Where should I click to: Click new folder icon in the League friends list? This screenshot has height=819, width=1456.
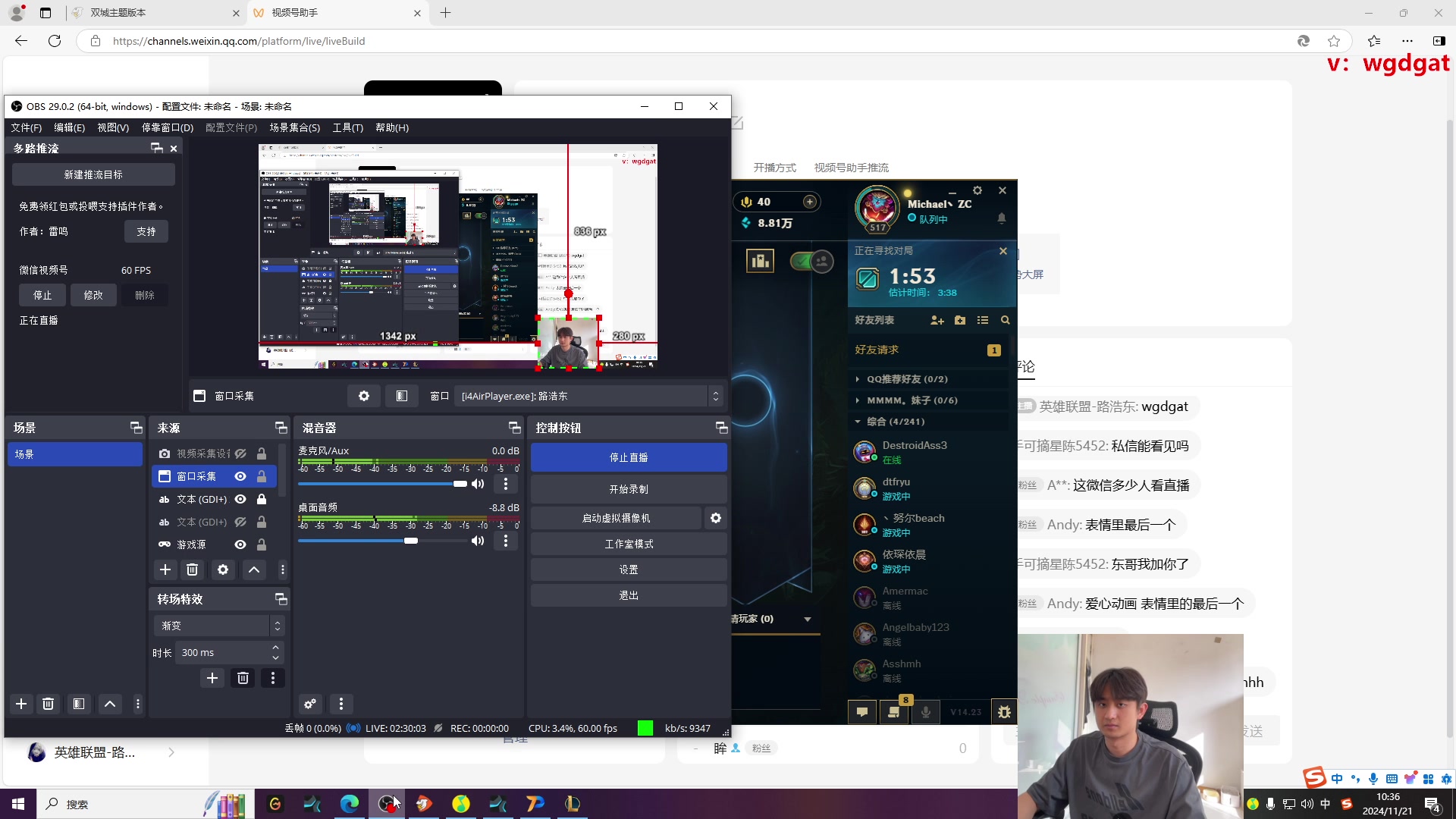tap(960, 320)
